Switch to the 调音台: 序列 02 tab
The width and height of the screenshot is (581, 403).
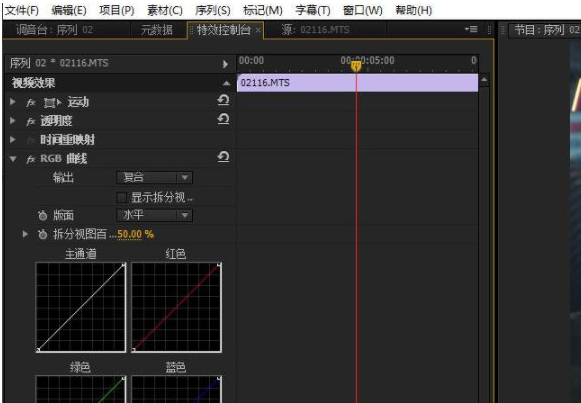(x=54, y=30)
